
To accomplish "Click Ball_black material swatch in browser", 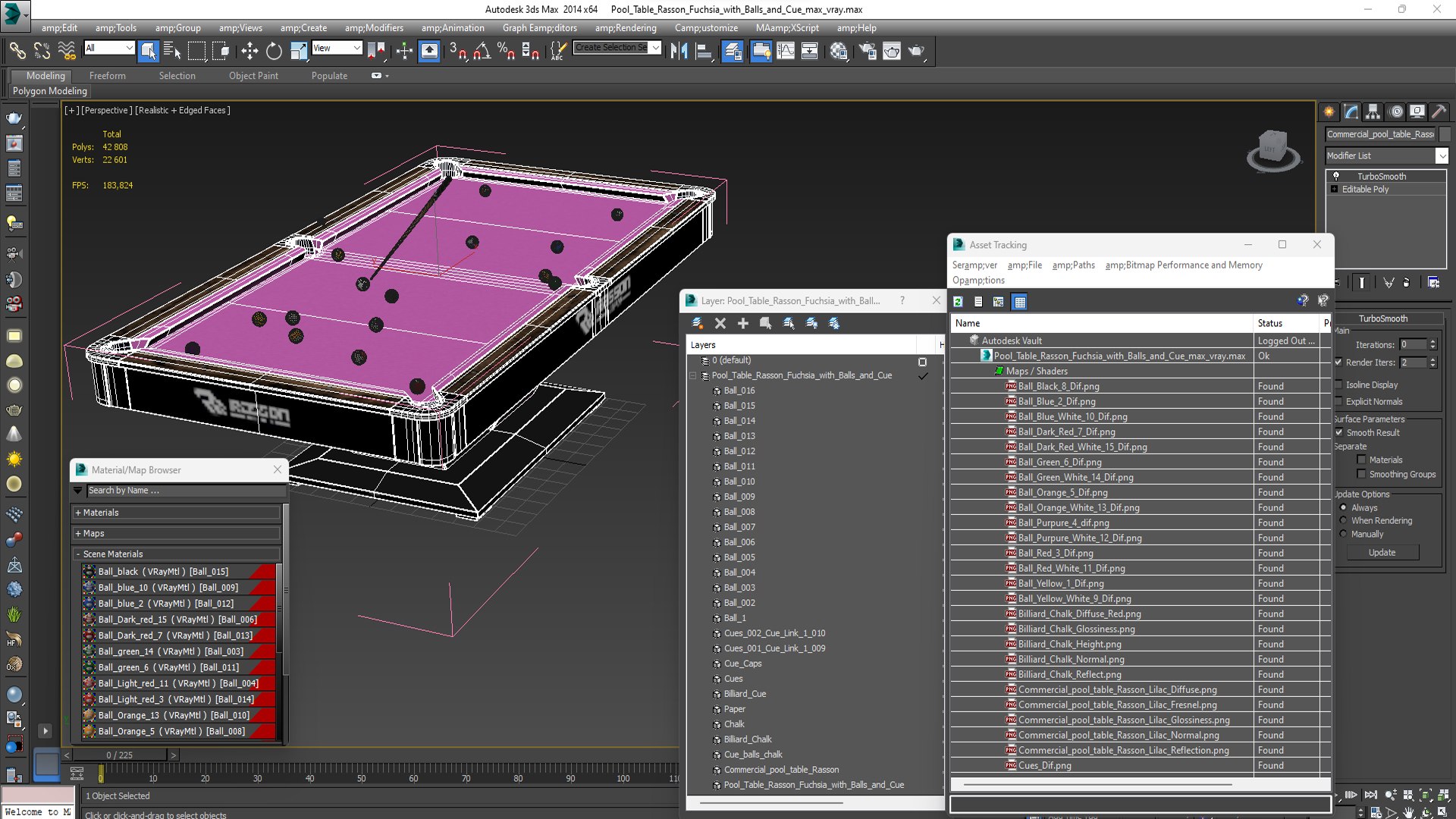I will [89, 572].
